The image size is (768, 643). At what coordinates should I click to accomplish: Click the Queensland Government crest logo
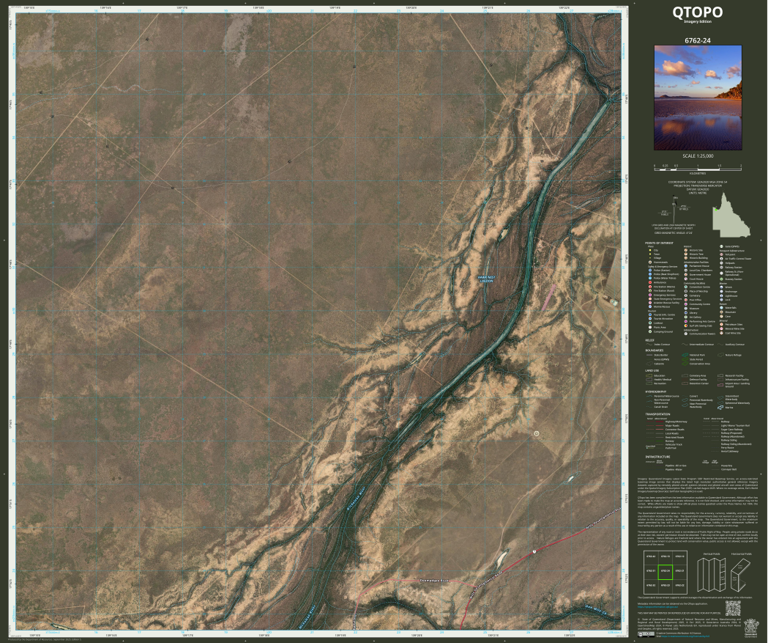(750, 628)
